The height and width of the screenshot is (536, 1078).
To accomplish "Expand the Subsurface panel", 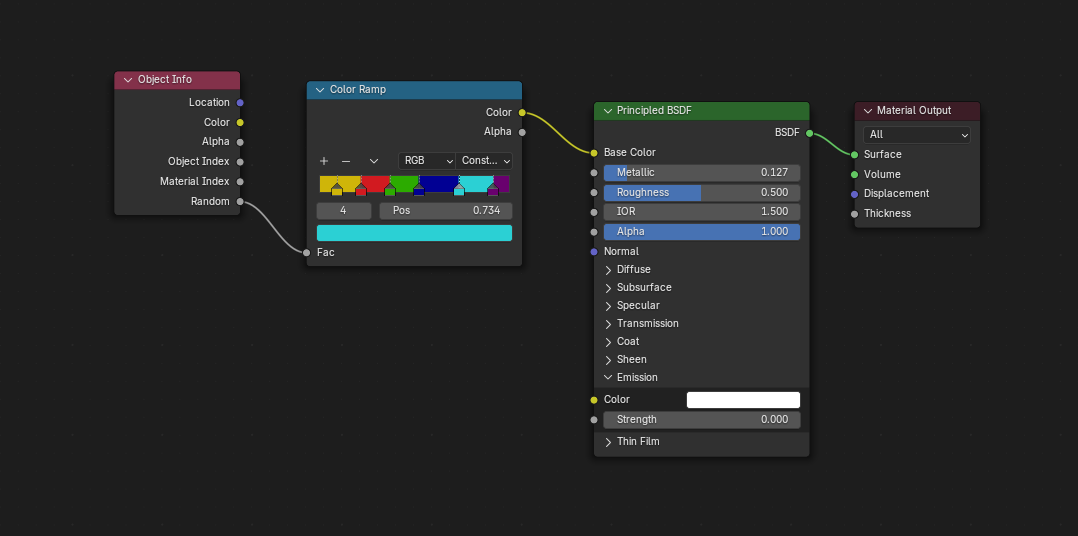I will [x=608, y=287].
